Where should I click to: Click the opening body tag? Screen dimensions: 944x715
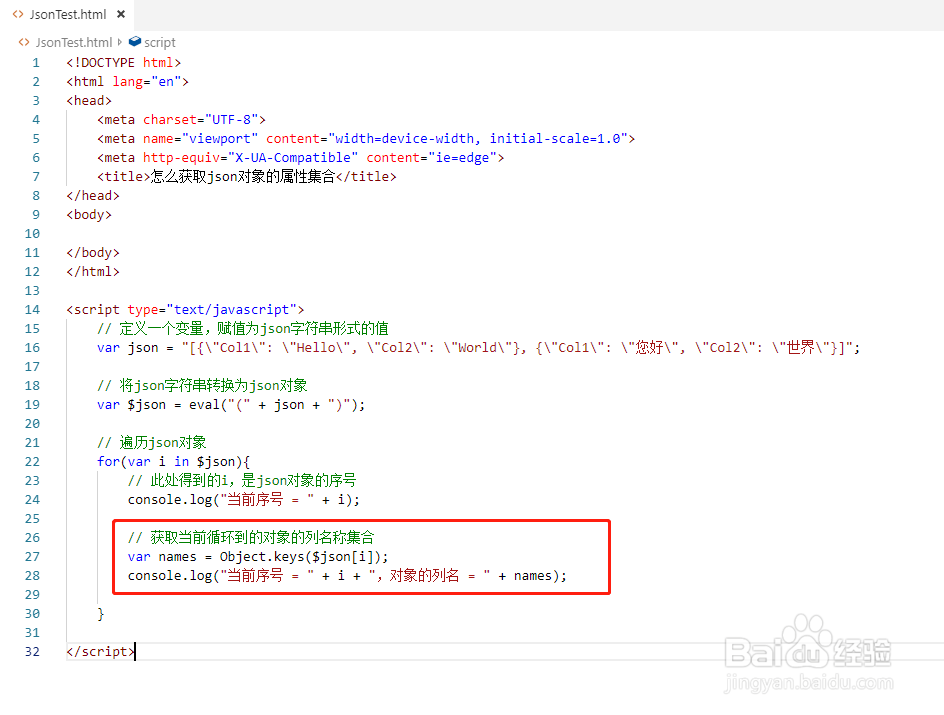[89, 215]
